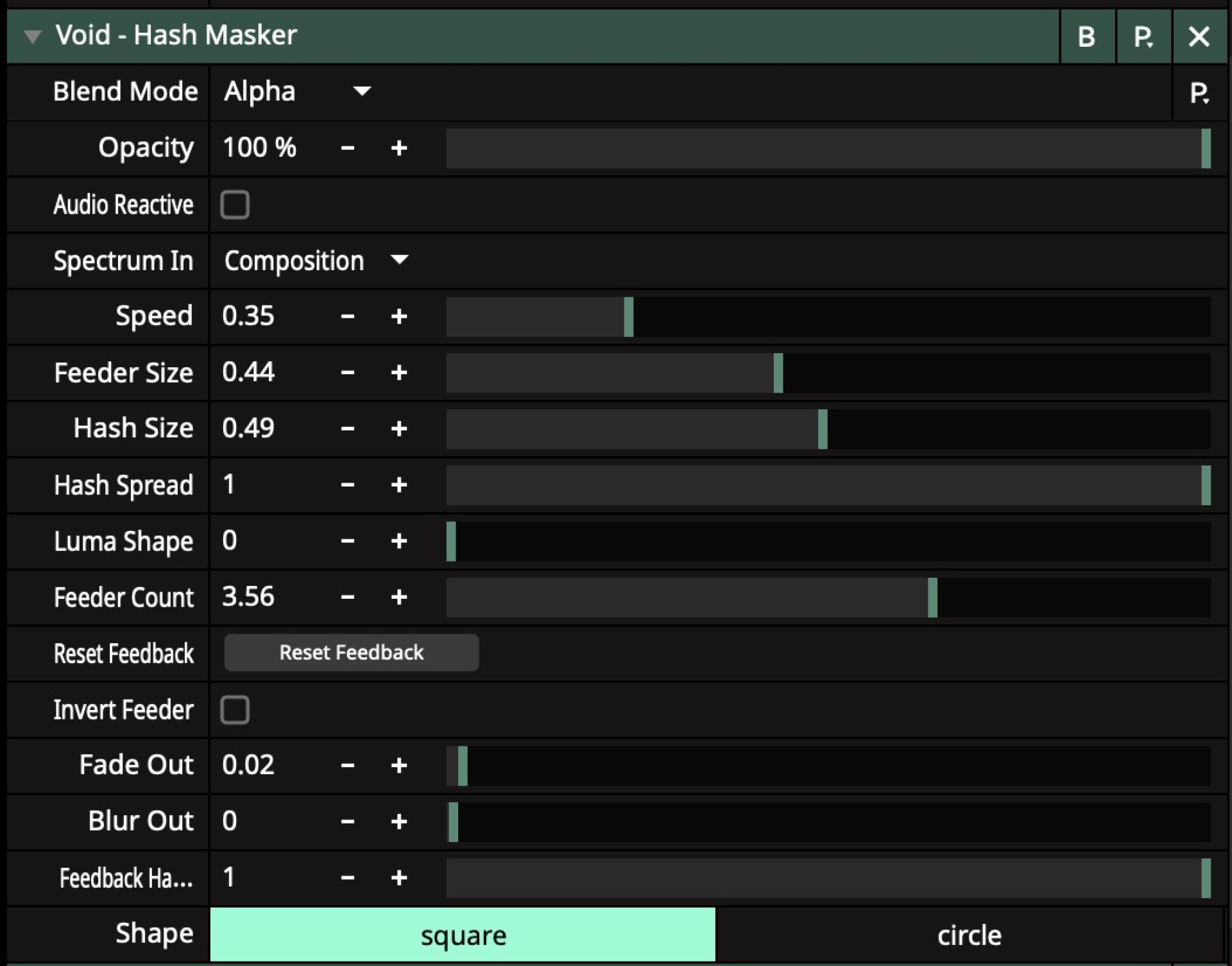Decrease Feedback Ha... with the minus button

(348, 877)
